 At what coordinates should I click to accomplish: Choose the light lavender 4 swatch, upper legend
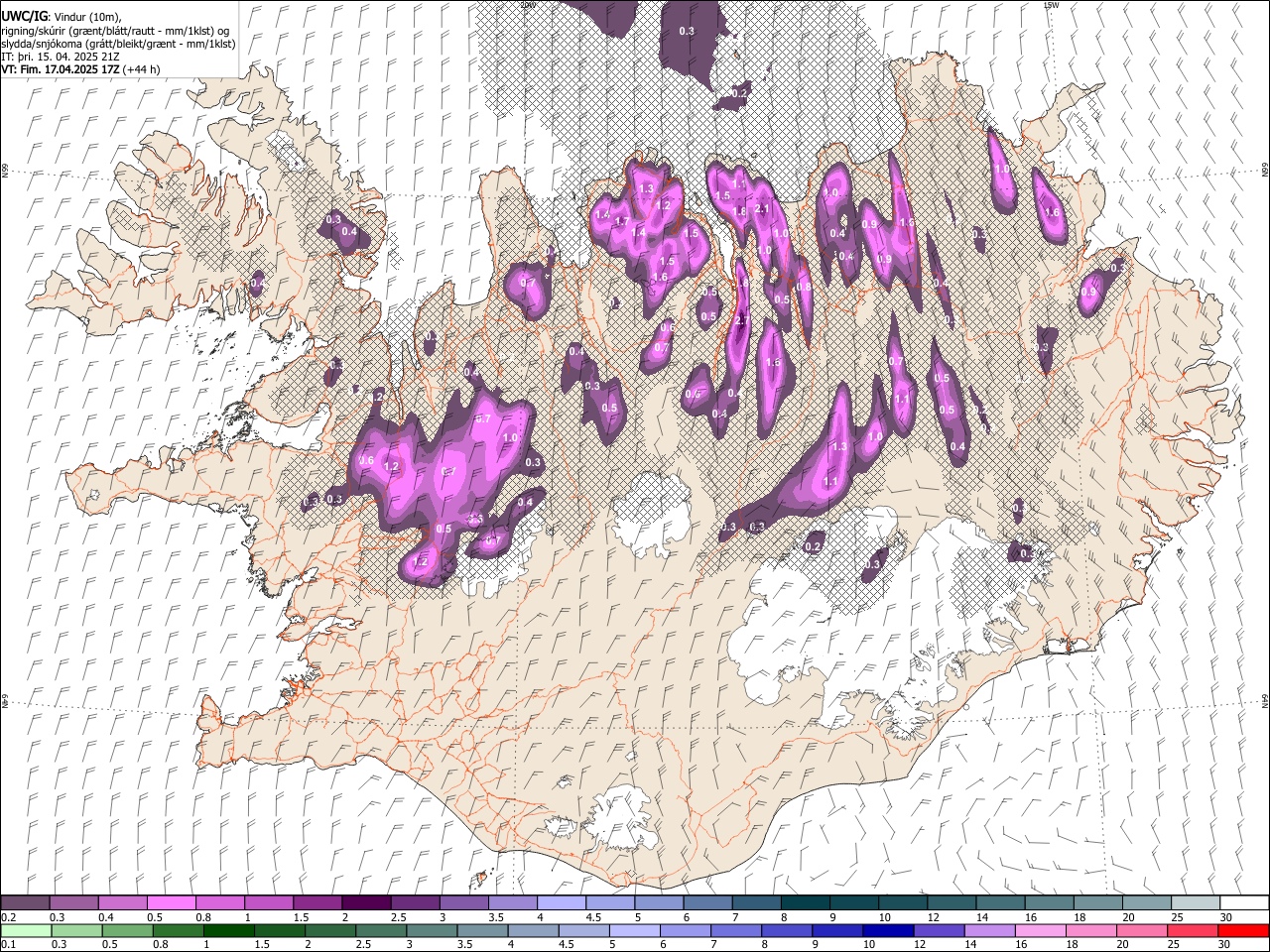(561, 902)
